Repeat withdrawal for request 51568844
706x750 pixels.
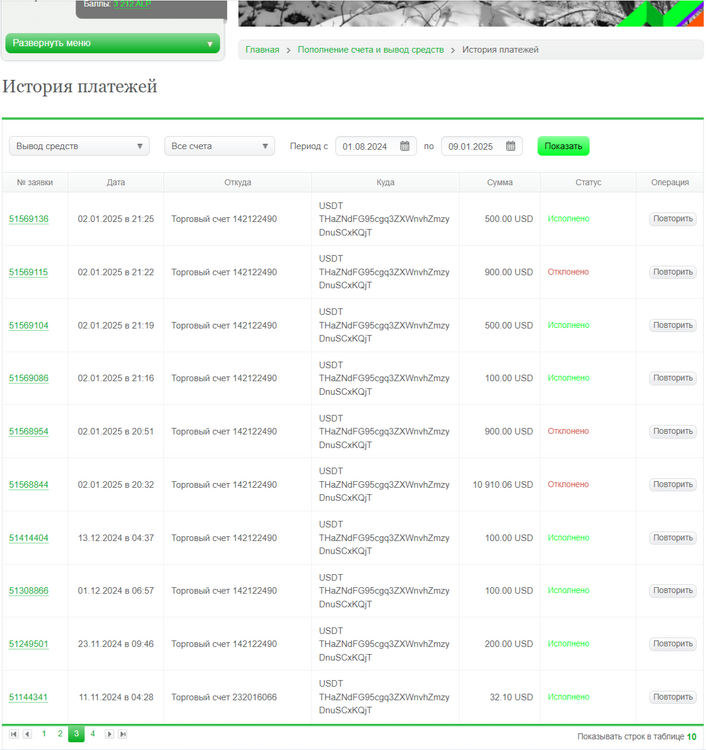click(x=673, y=485)
